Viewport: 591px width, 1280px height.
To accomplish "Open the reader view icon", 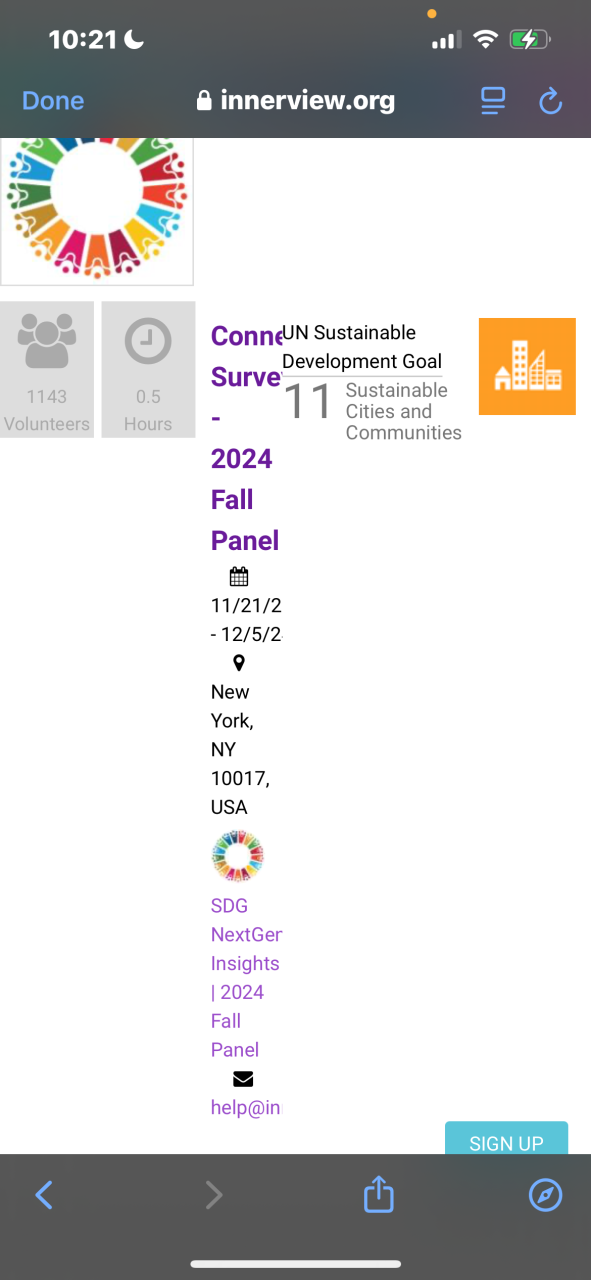I will click(492, 101).
